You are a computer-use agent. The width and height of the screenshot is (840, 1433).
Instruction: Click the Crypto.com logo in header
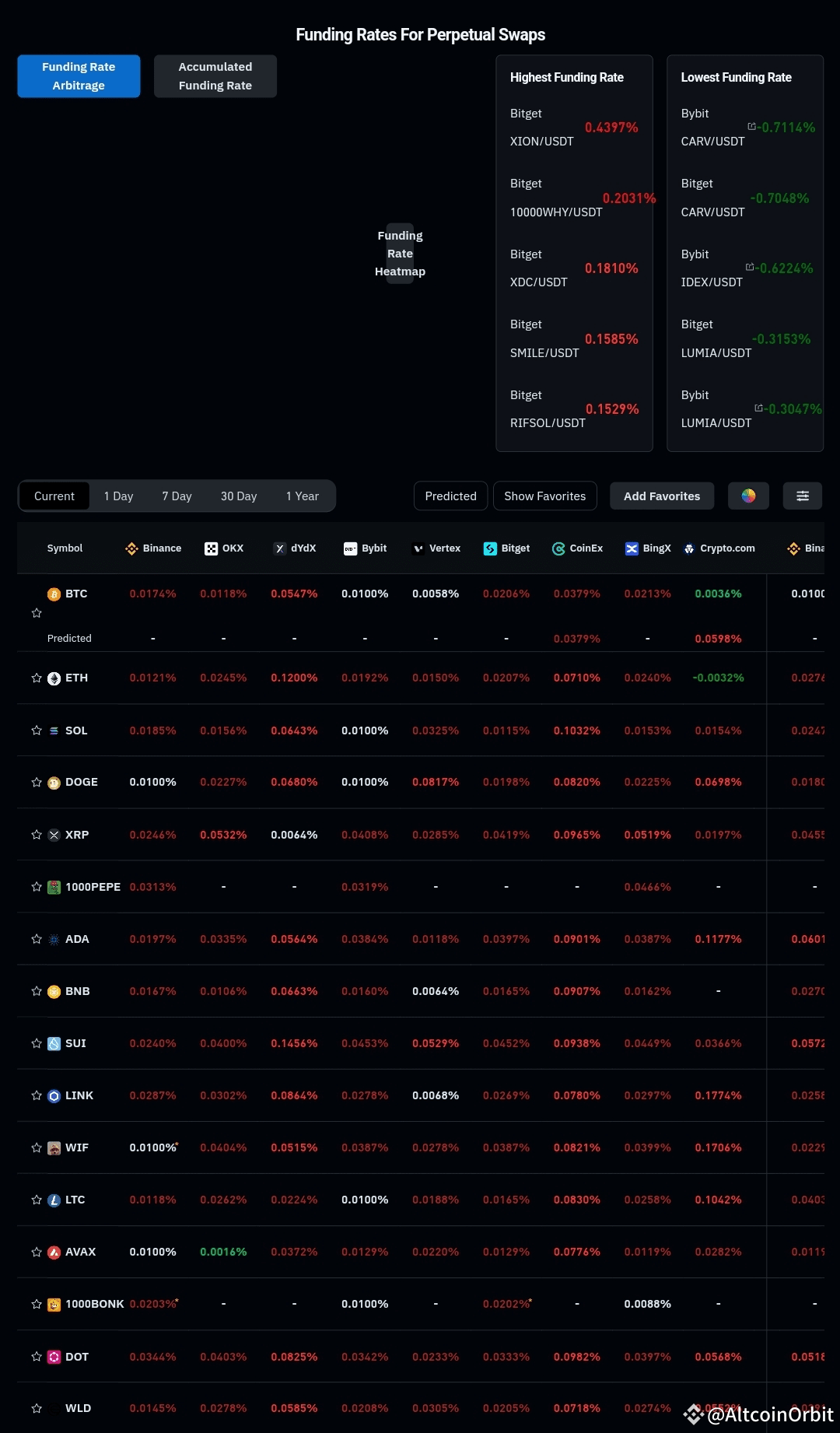689,548
